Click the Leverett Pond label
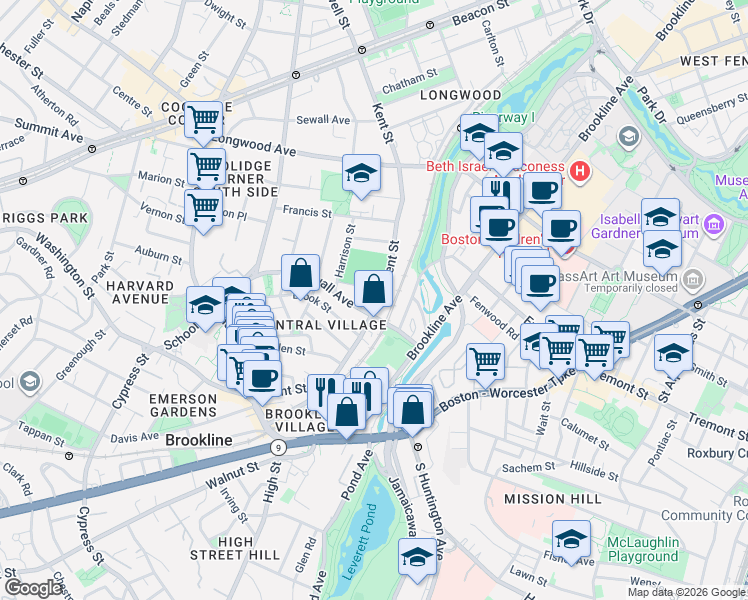748x600 pixels. (360, 542)
